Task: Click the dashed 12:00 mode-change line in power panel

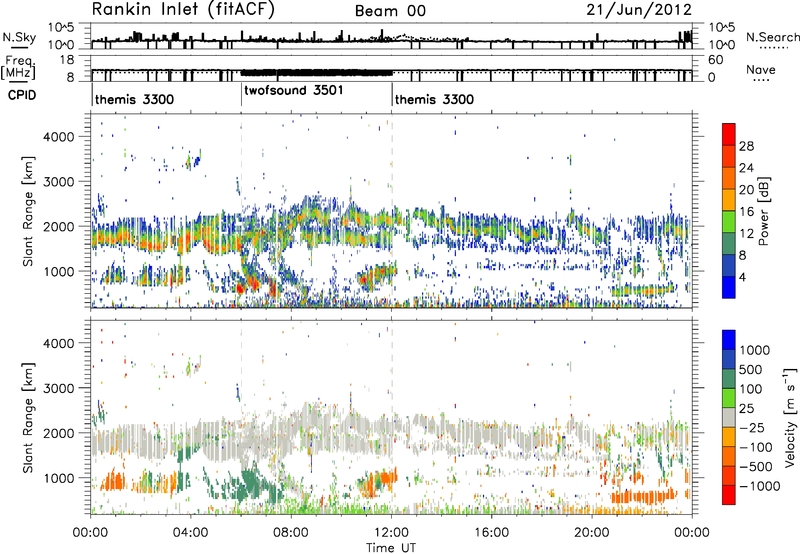Action: pyautogui.click(x=392, y=211)
